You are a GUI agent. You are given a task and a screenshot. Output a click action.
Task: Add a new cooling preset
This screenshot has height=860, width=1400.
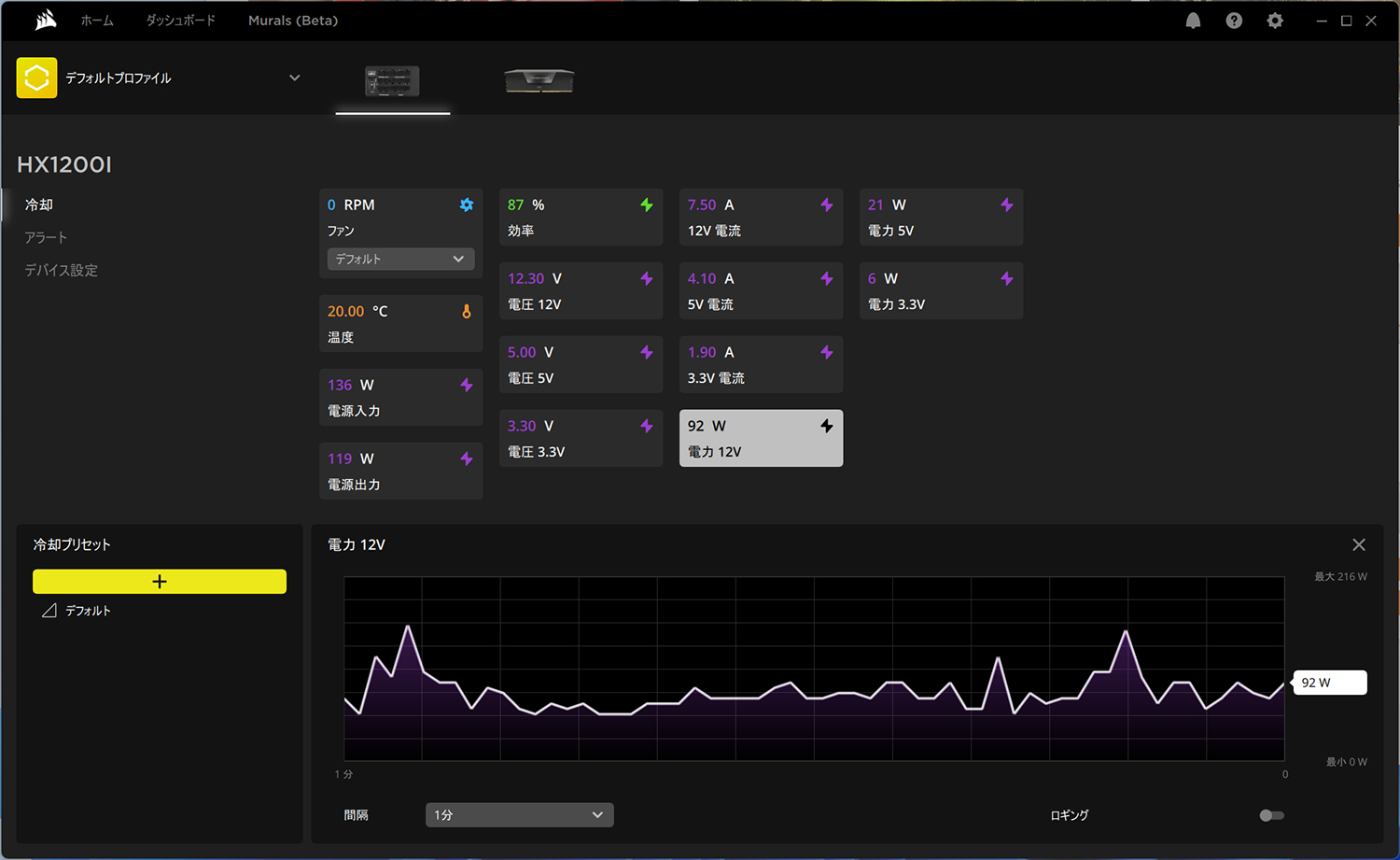pyautogui.click(x=160, y=582)
